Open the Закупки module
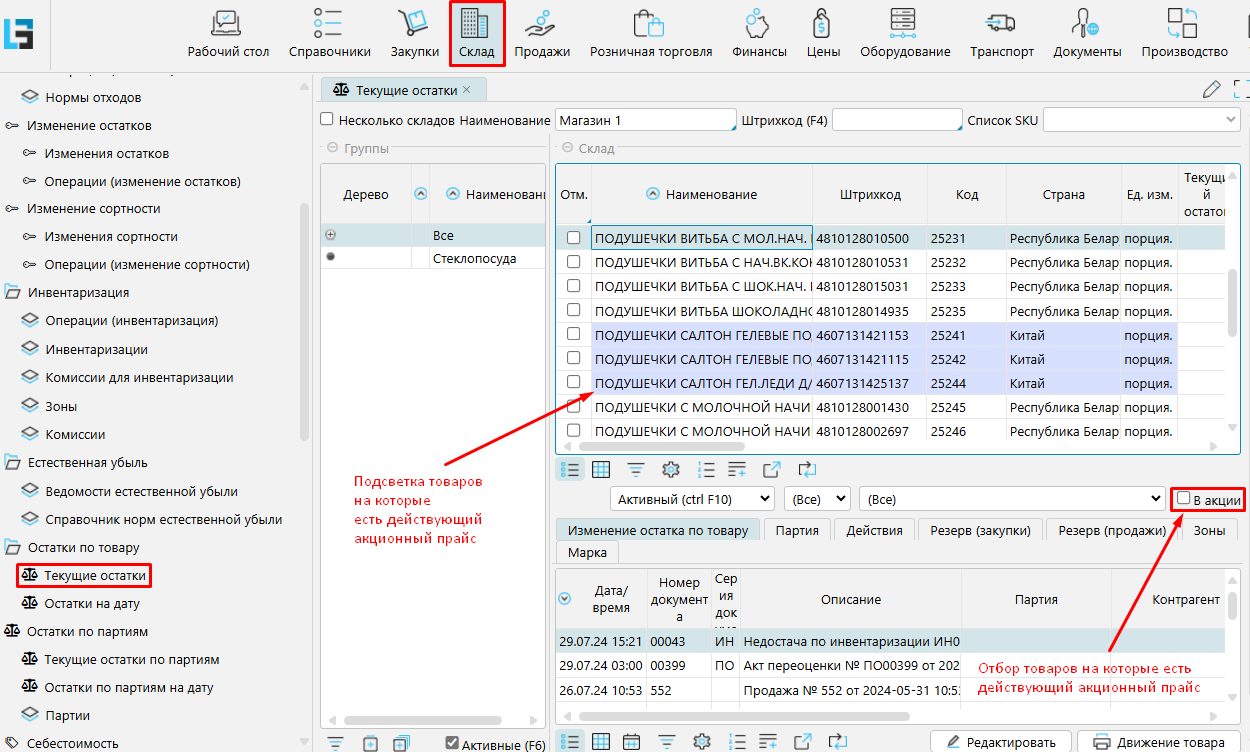Viewport: 1250px width, 752px height. (414, 33)
